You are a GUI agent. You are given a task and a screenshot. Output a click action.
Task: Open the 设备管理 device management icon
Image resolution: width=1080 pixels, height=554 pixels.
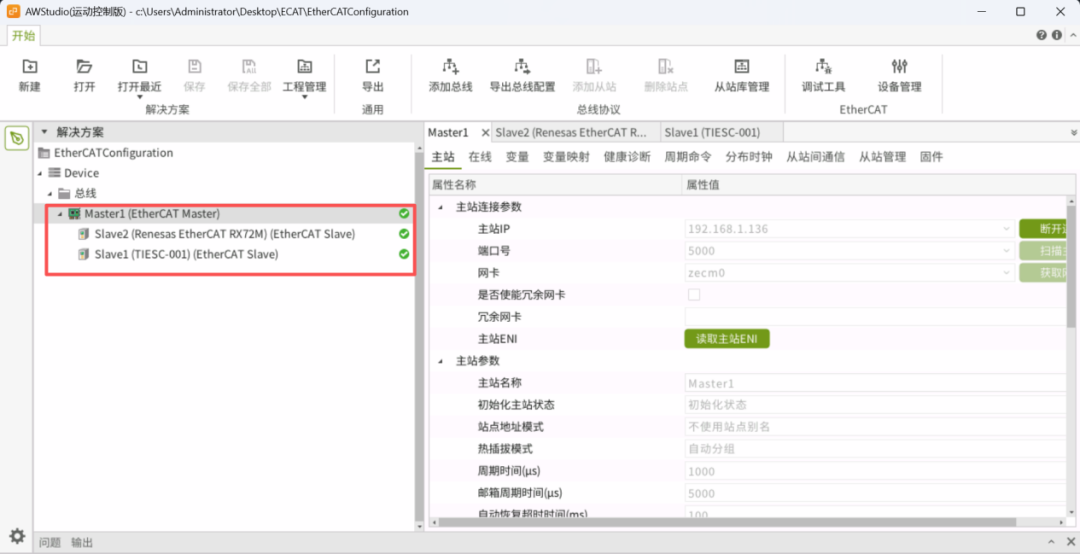pyautogui.click(x=900, y=66)
